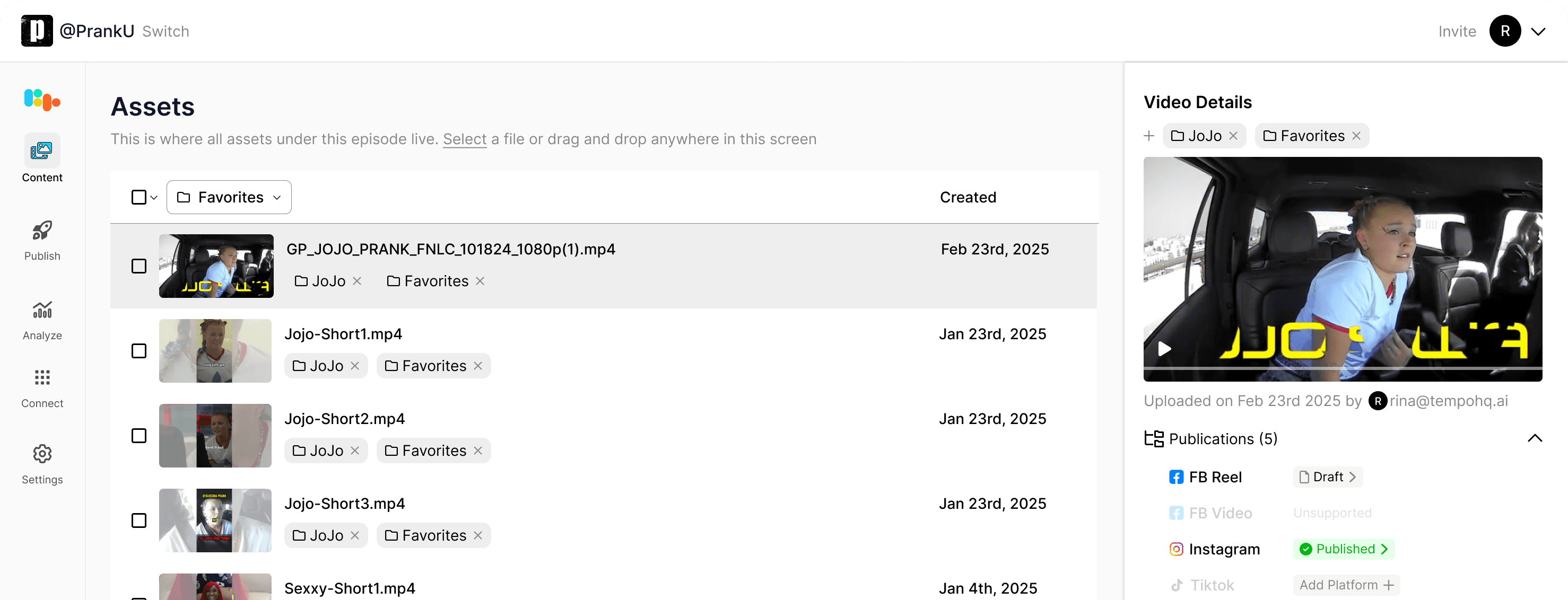This screenshot has width=1568, height=600.
Task: Check the GP_JOJO_PRANK file checkbox
Action: [139, 266]
